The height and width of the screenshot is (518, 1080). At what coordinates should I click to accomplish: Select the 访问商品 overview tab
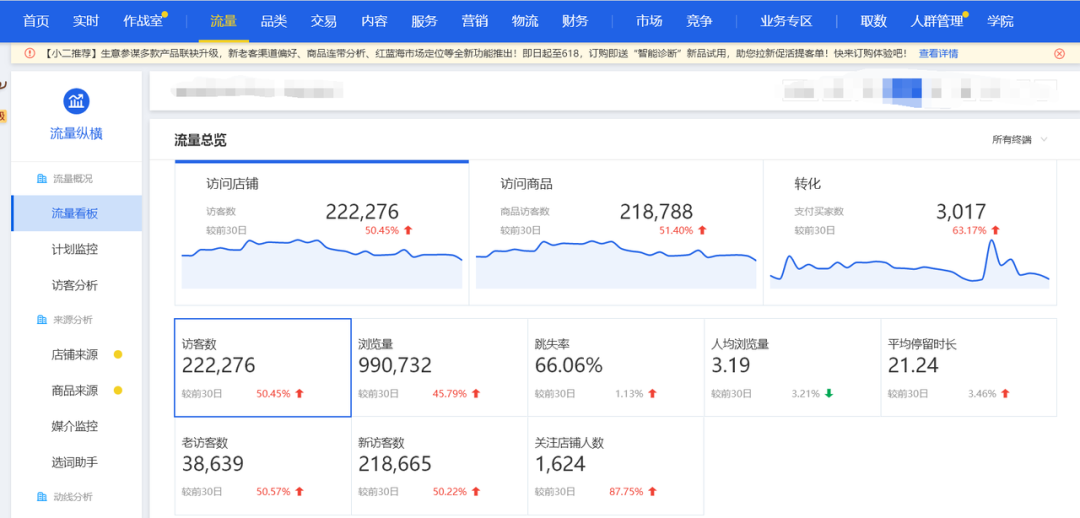click(x=616, y=233)
